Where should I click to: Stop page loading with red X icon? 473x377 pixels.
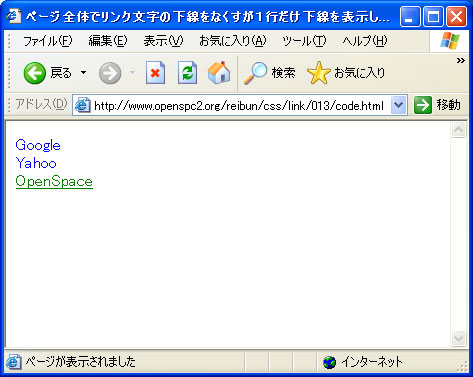155,73
